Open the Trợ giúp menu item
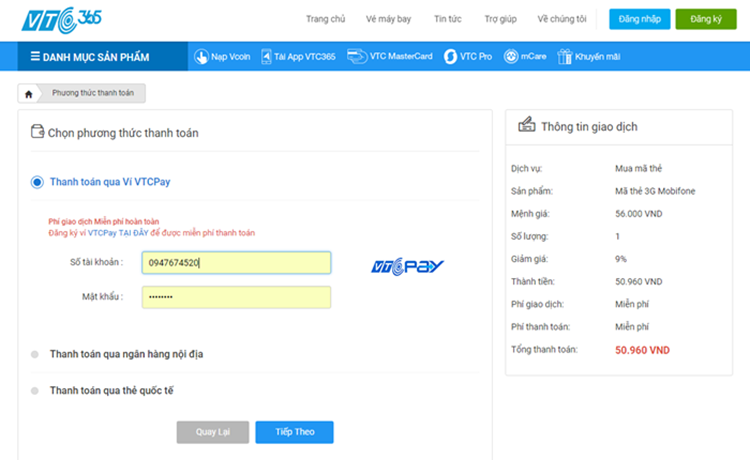The height and width of the screenshot is (460, 750). (500, 19)
